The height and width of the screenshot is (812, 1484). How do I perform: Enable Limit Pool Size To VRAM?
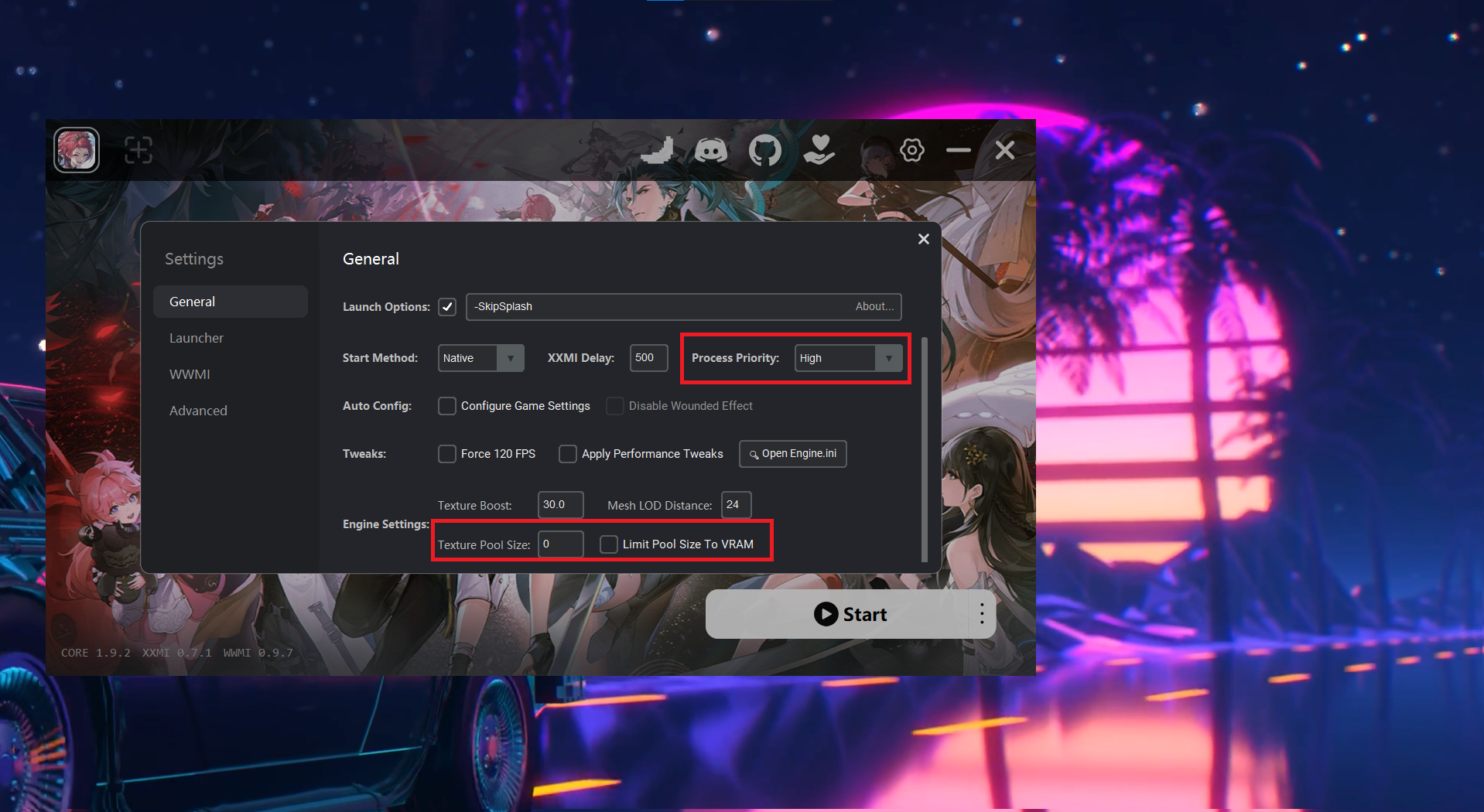609,544
